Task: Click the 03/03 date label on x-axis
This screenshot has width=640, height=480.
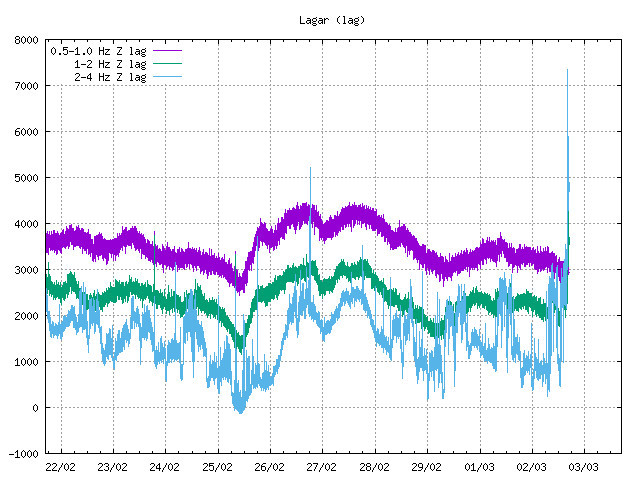Action: click(x=584, y=467)
